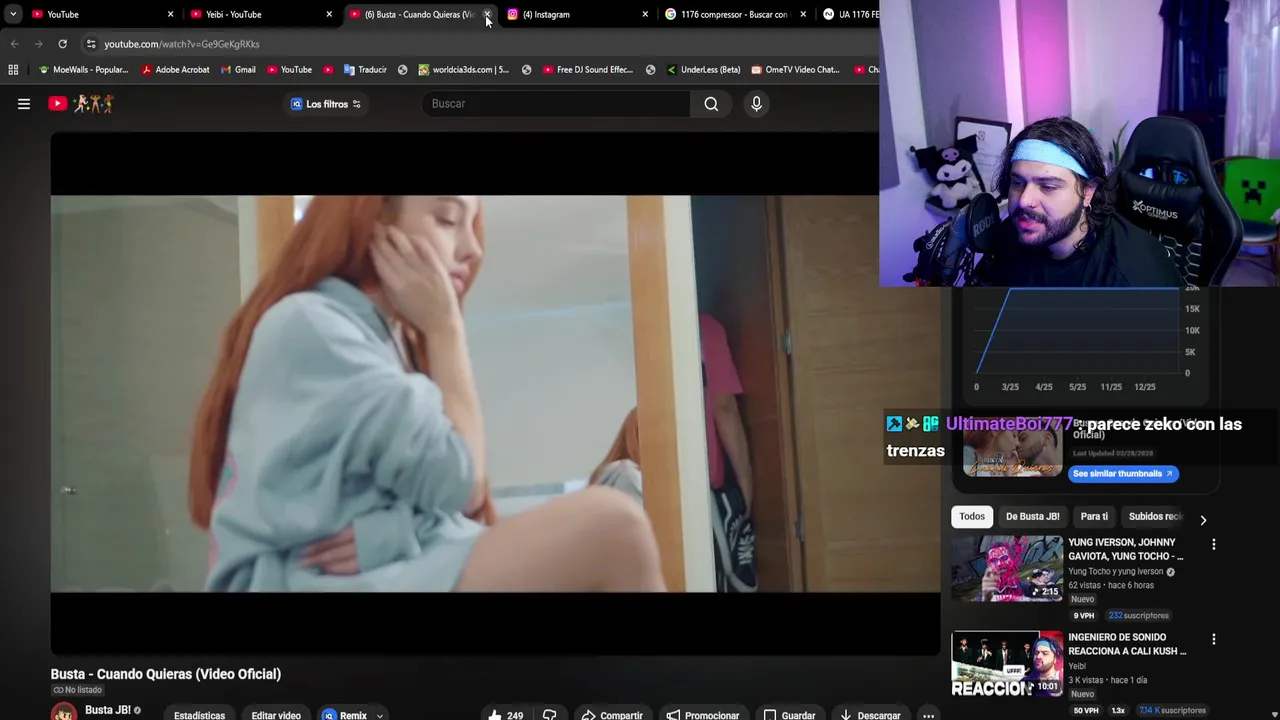
Task: Go forward with the browser forward arrow
Action: 38,44
